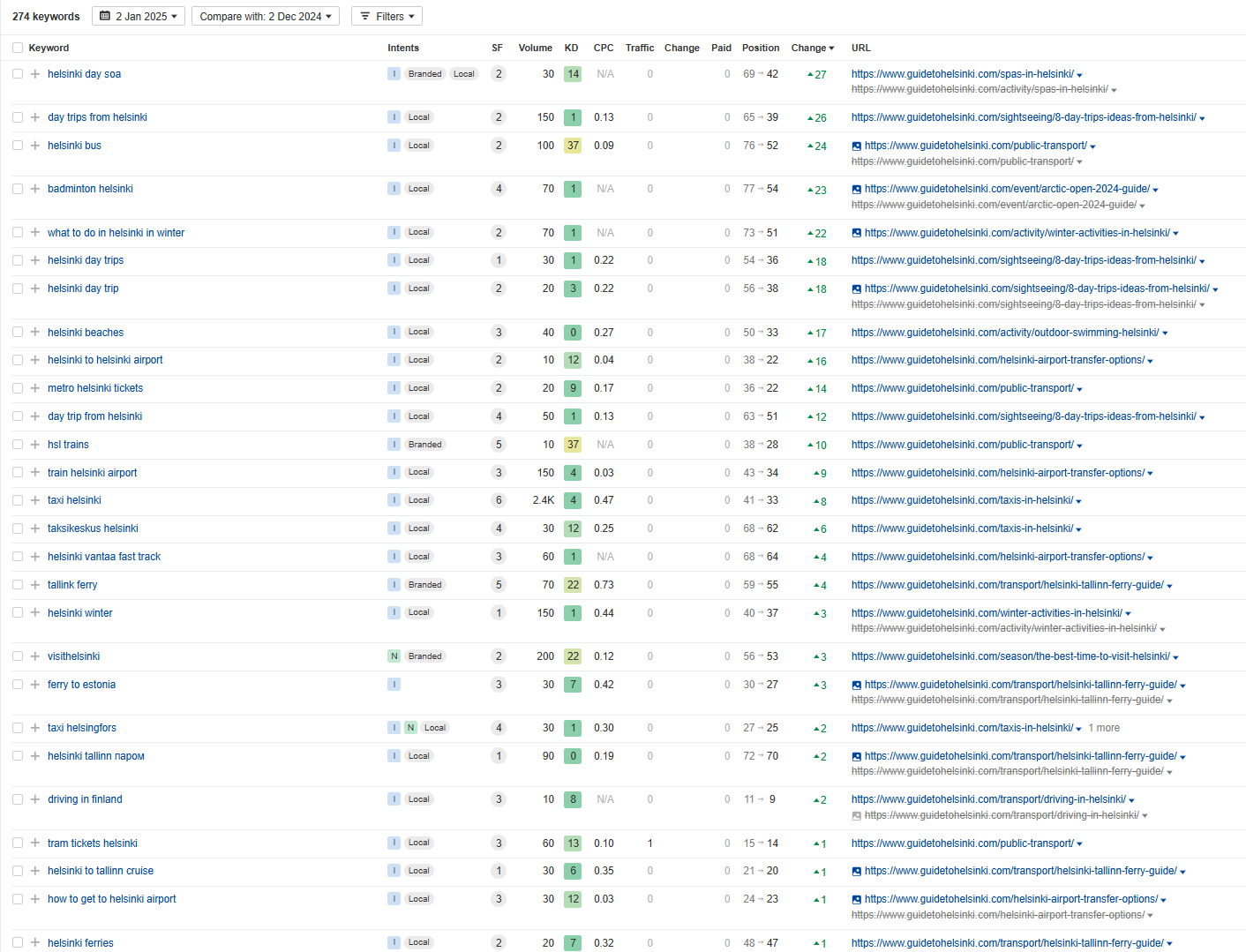Click '1 more' in the taxi helsingfors row
The image size is (1246, 952).
(1104, 728)
